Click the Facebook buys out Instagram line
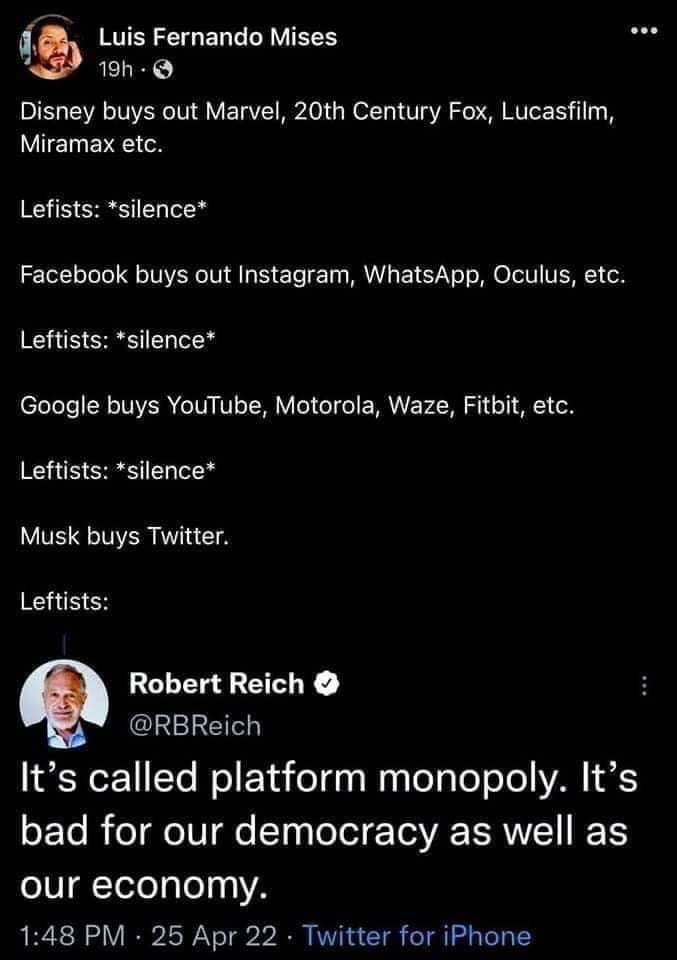The height and width of the screenshot is (960, 677). coord(323,274)
